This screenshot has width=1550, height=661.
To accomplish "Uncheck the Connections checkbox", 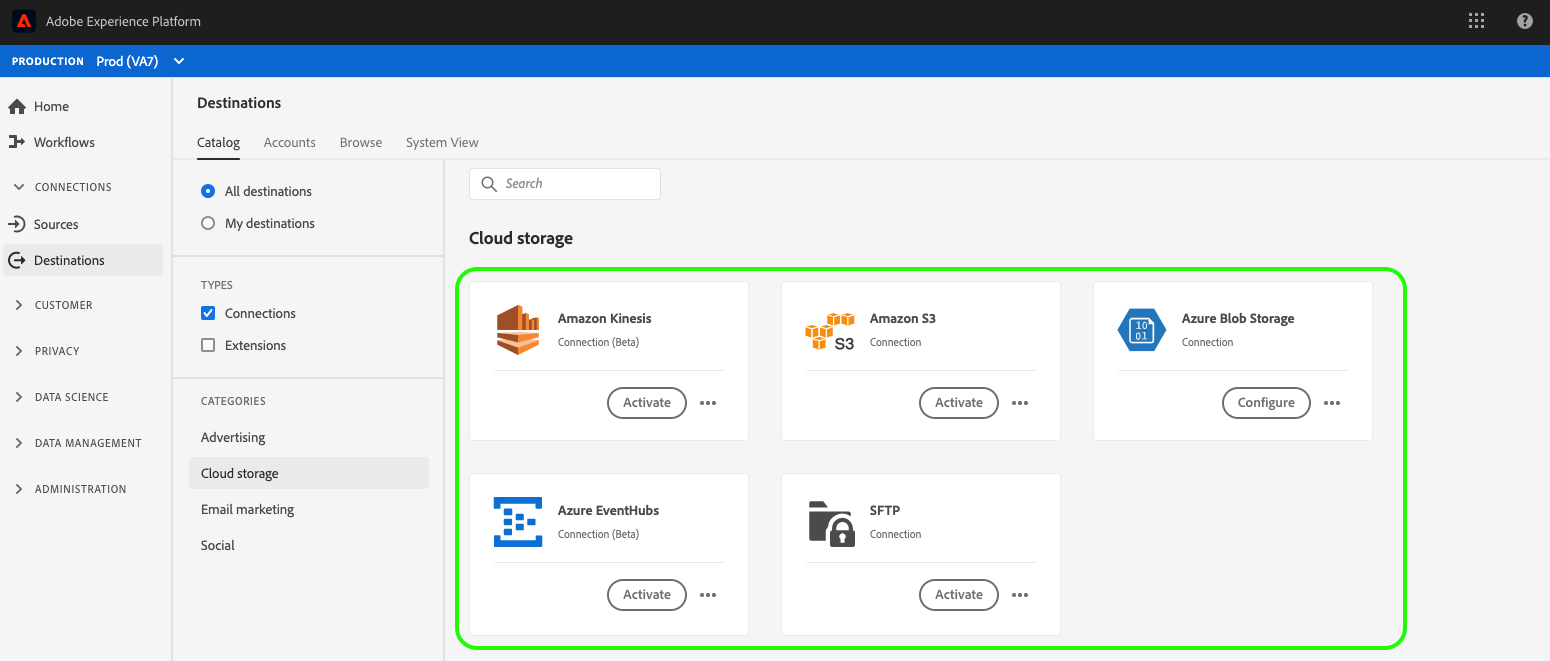I will 208,313.
